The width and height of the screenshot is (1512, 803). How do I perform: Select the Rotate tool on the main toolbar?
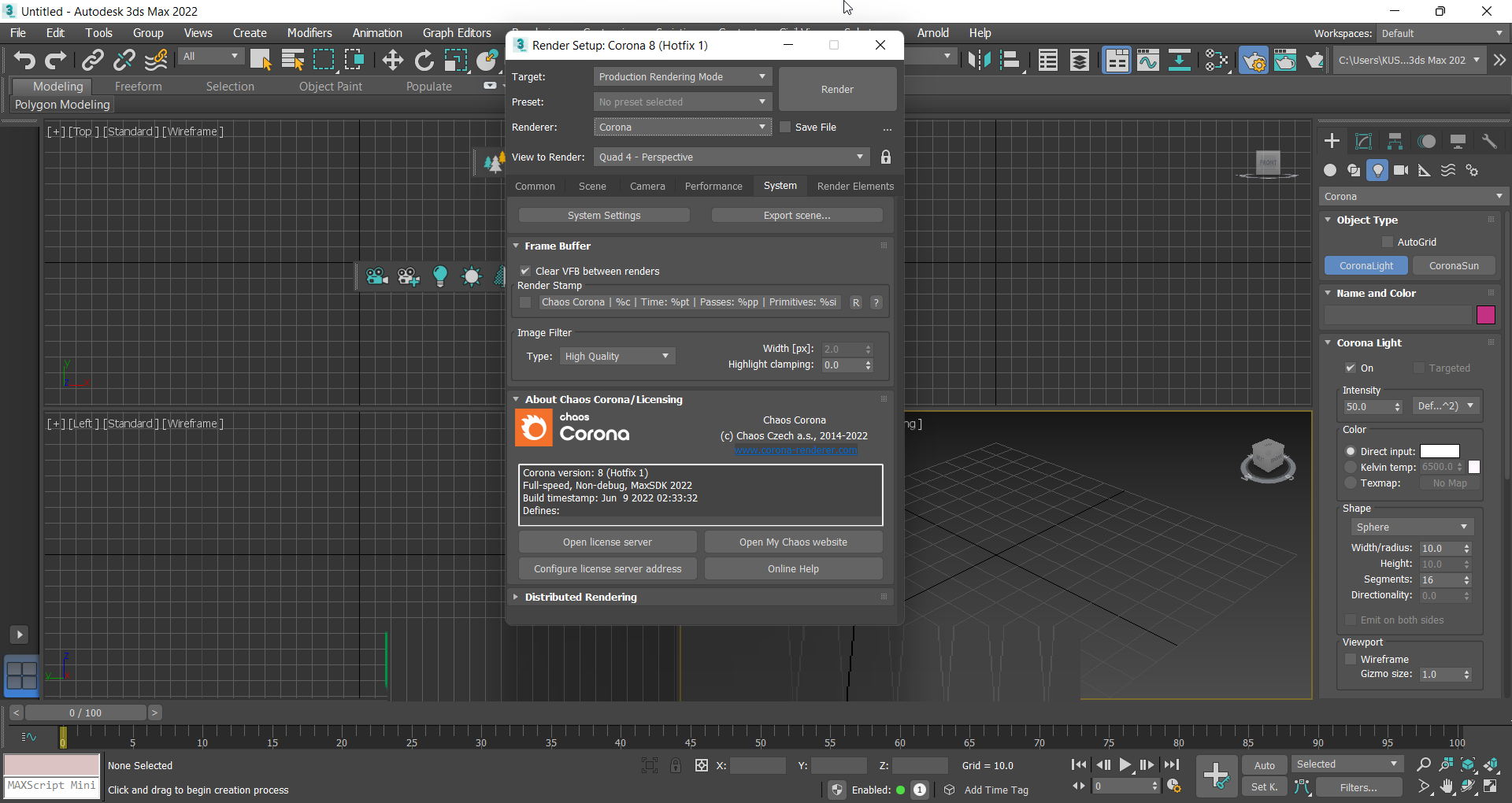[423, 60]
